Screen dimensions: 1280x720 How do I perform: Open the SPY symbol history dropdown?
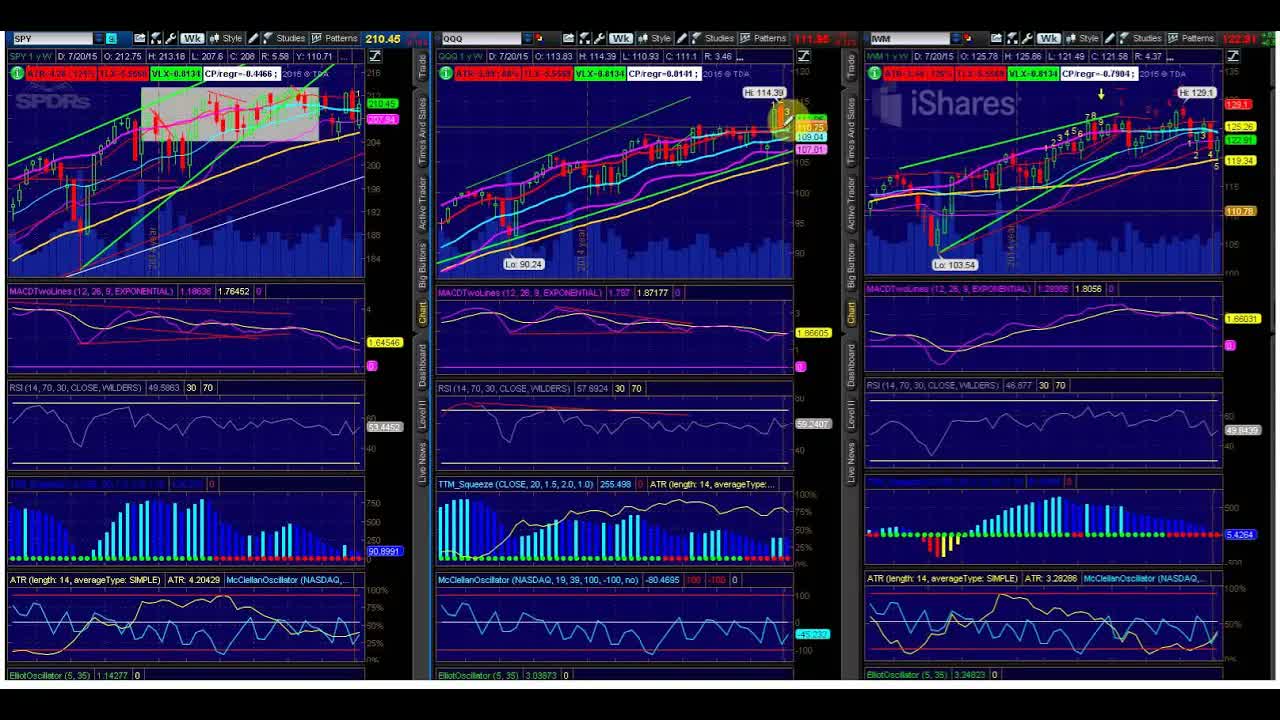pyautogui.click(x=98, y=38)
